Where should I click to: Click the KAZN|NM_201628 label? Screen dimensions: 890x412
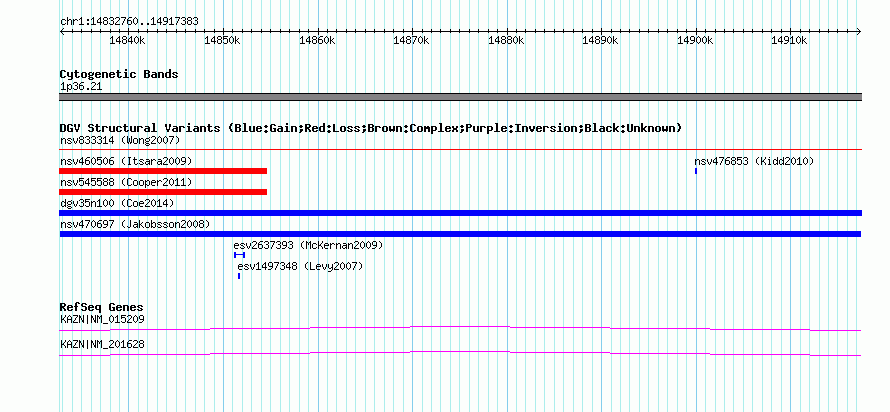[x=102, y=344]
